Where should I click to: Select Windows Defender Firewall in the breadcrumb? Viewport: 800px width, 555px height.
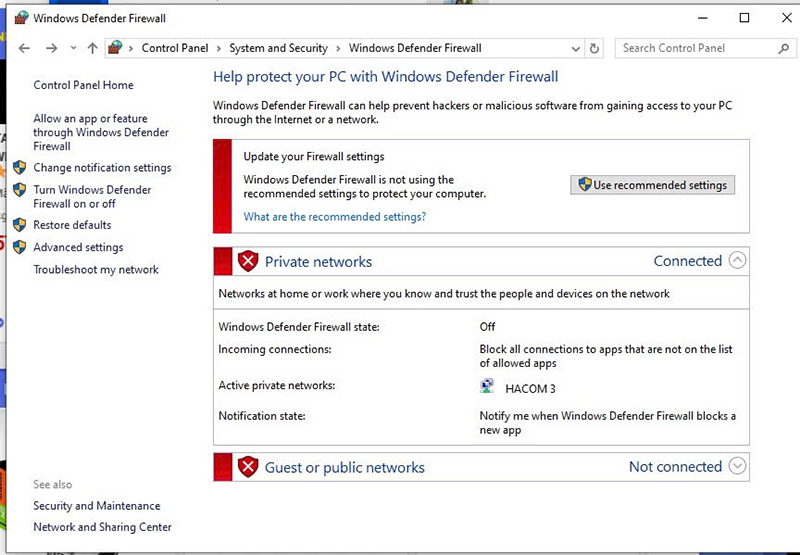click(415, 48)
